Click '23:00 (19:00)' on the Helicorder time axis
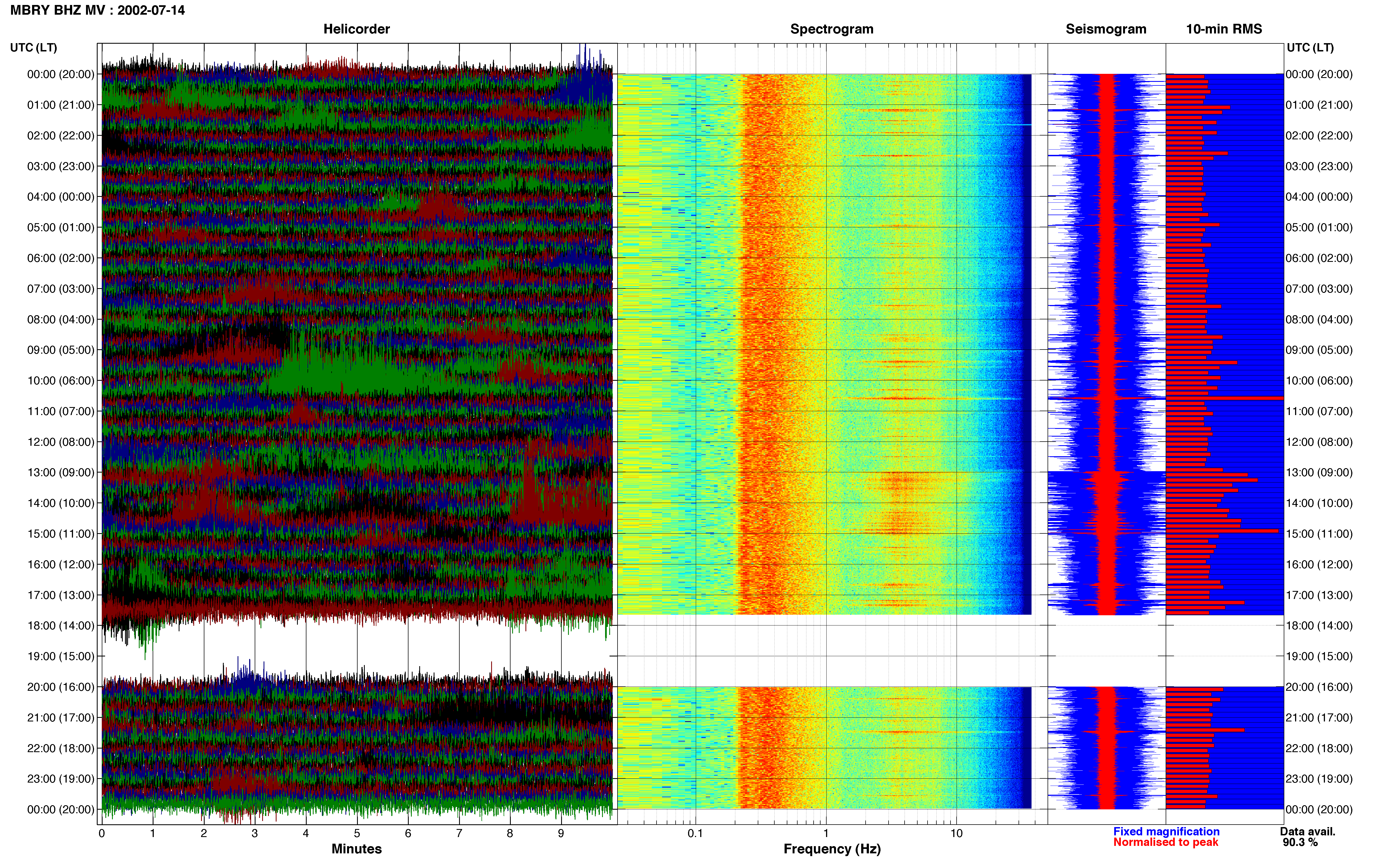This screenshot has height=868, width=1388. 61,779
